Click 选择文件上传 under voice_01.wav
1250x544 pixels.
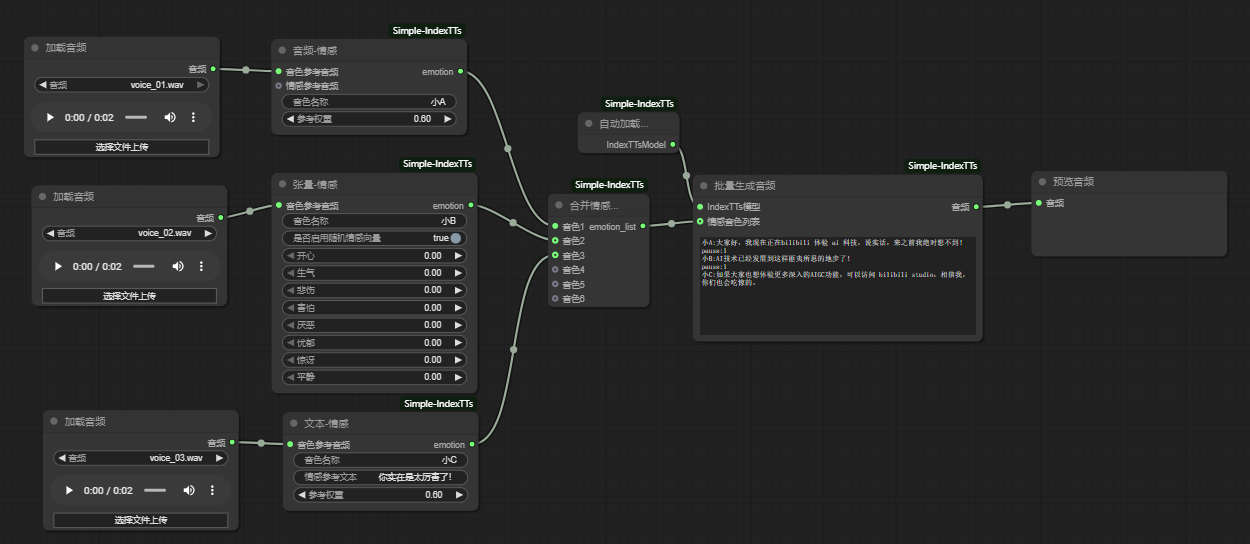pos(122,147)
